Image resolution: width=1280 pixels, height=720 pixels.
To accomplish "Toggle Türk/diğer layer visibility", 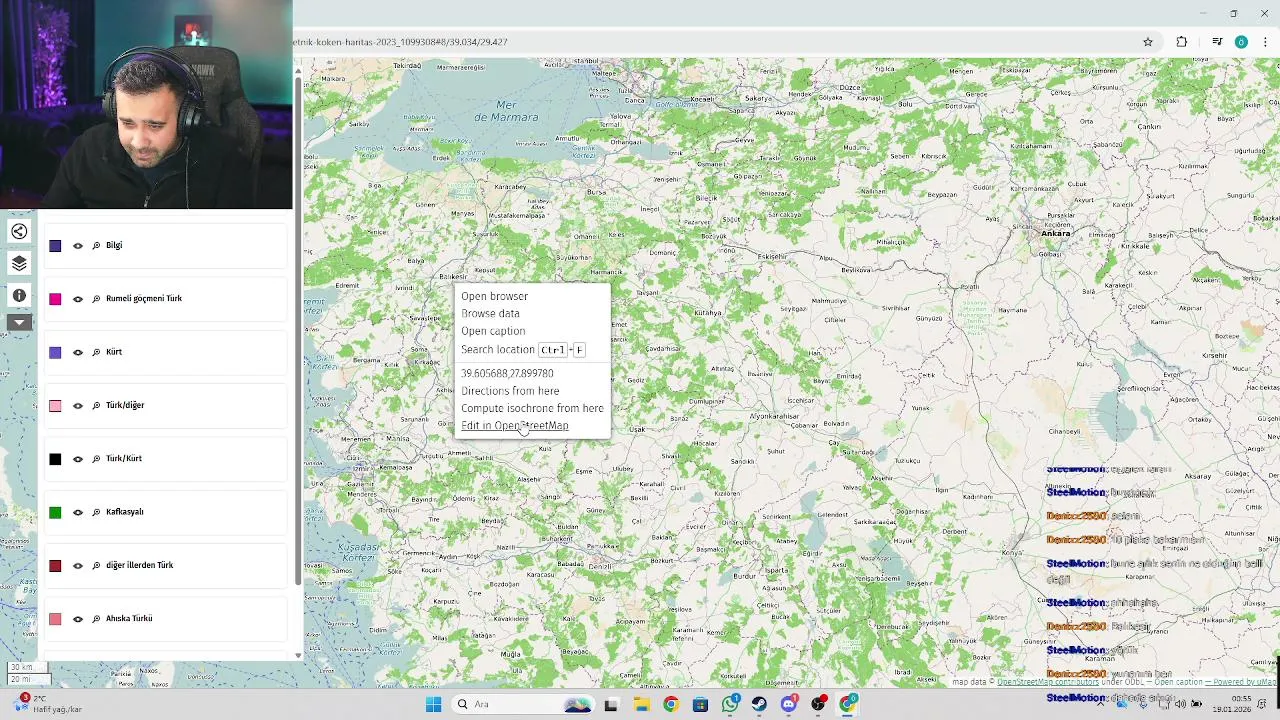I will 77,405.
